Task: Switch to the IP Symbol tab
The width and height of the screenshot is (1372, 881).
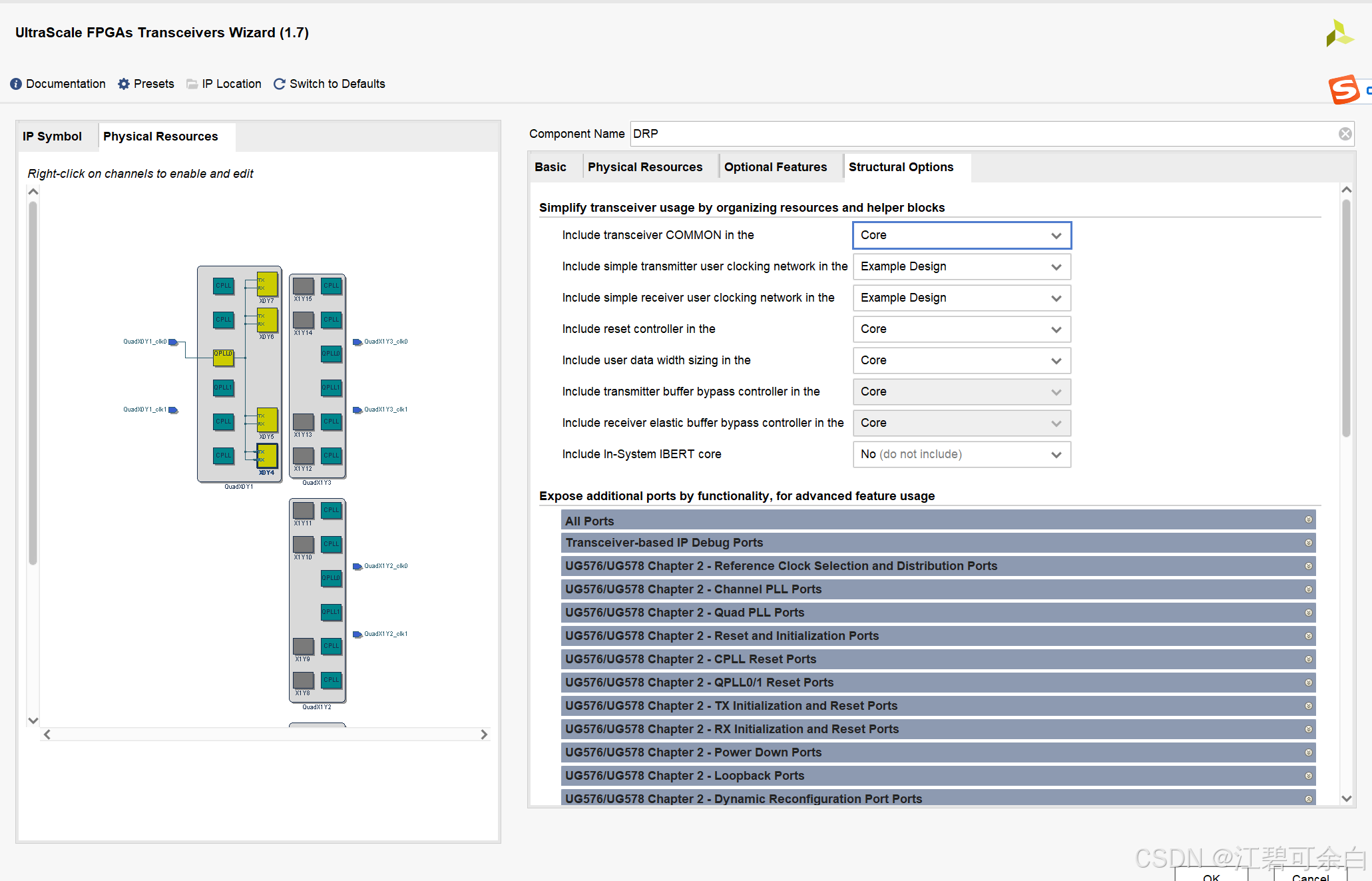Action: (x=53, y=137)
